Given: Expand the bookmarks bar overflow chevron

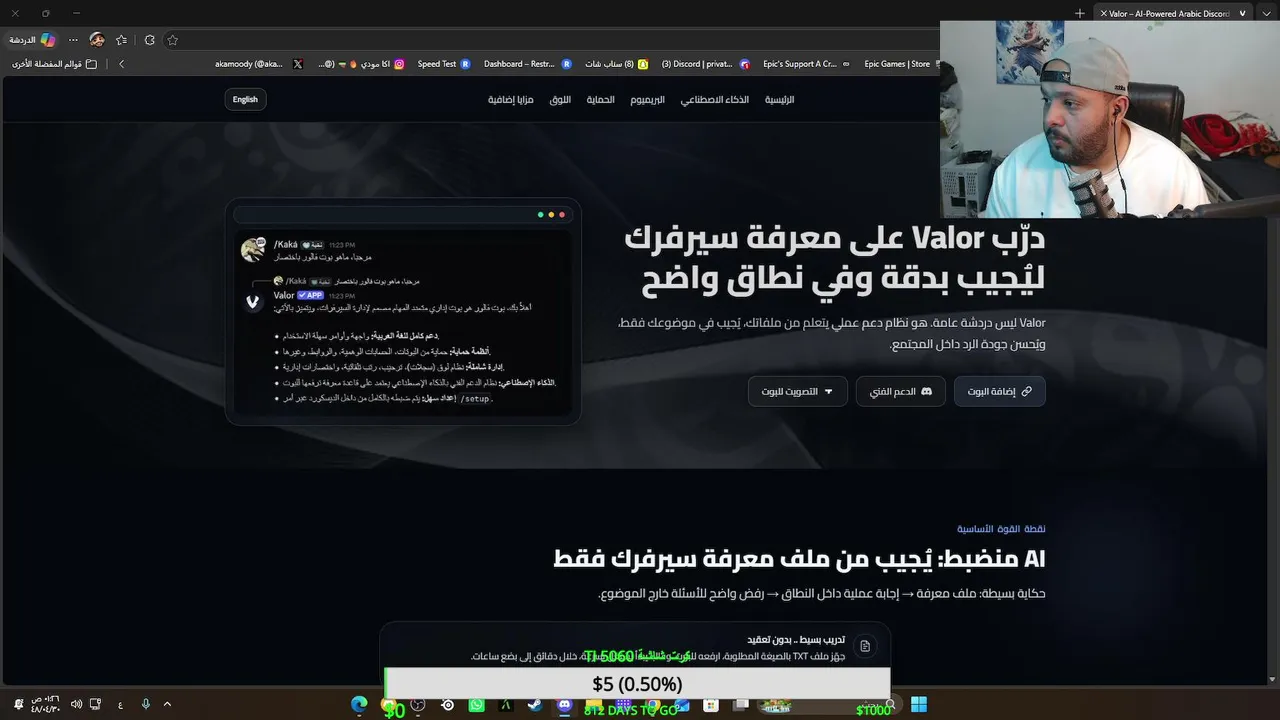Looking at the screenshot, I should (x=121, y=64).
